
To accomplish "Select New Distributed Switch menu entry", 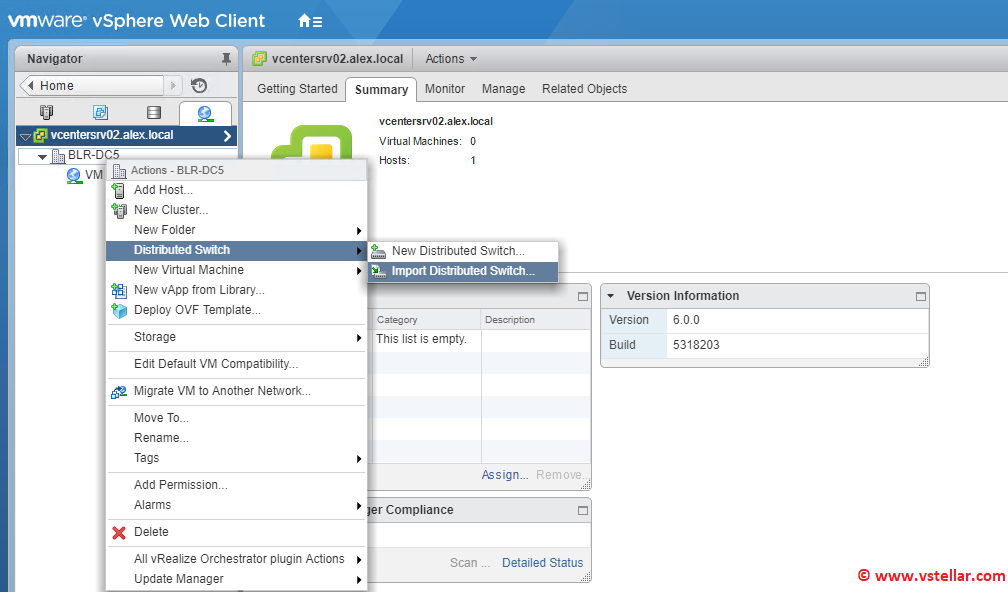I will pyautogui.click(x=457, y=251).
